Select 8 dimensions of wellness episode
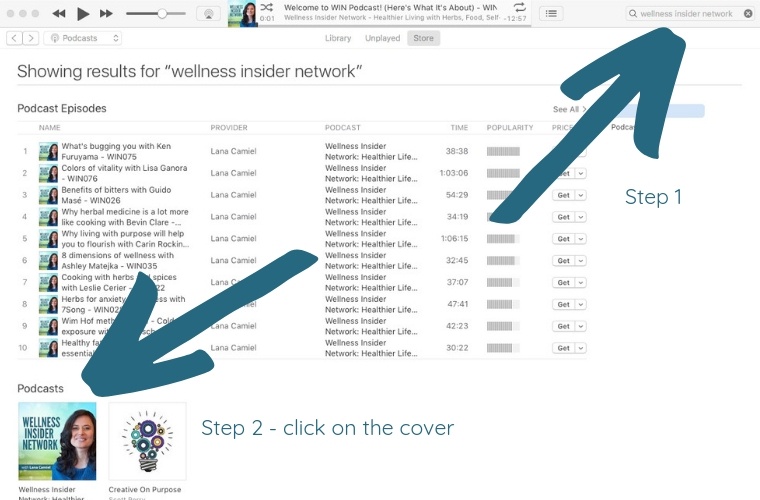 (x=117, y=260)
